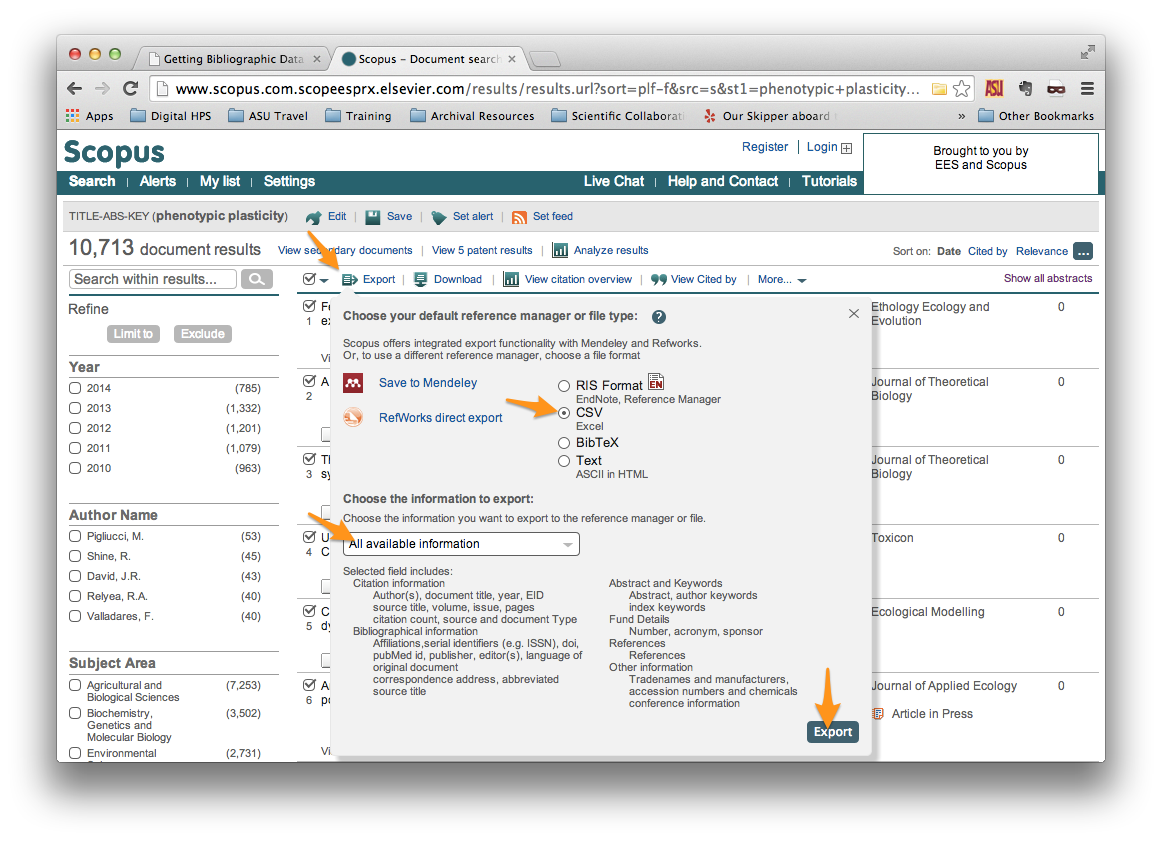
Task: Check the Shine, R. author filter
Action: 75,556
